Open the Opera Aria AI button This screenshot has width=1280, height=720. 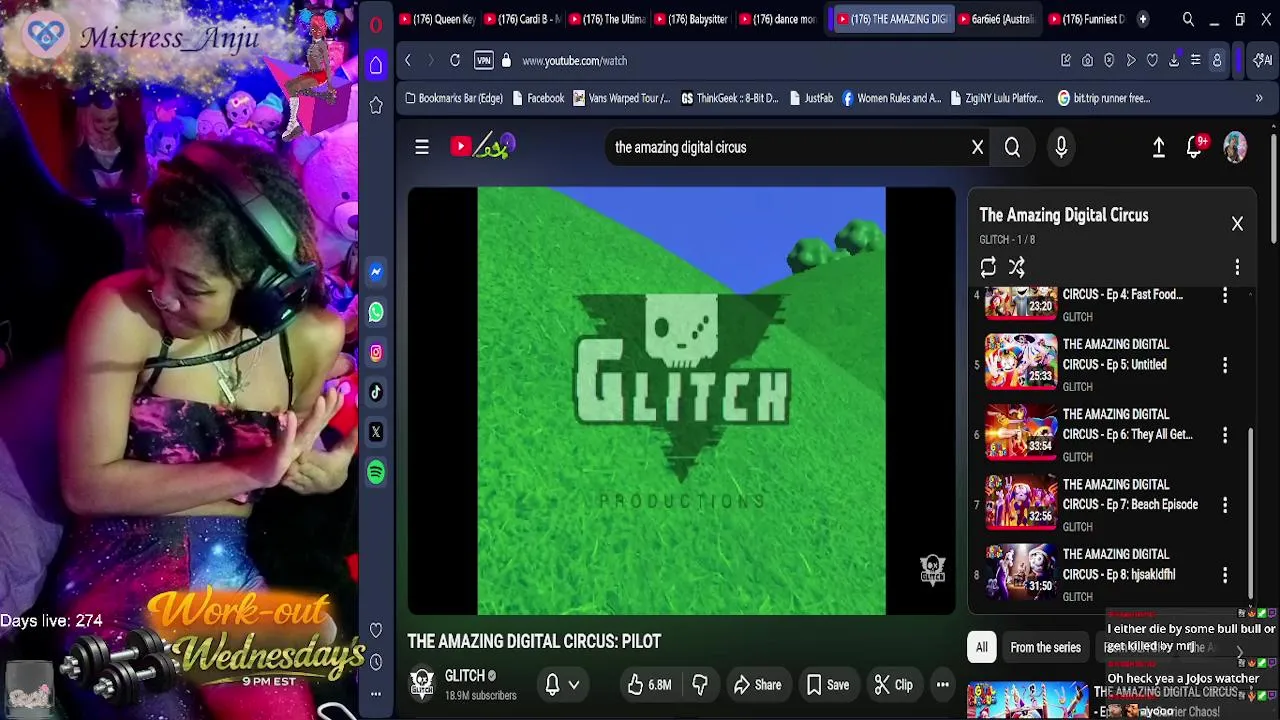coord(1263,61)
